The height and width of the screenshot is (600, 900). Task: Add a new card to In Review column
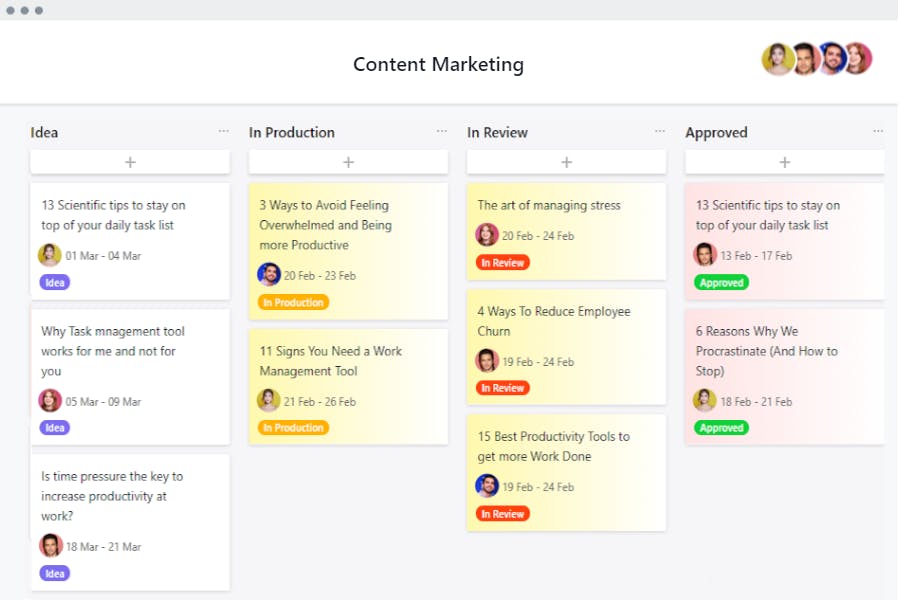(566, 162)
